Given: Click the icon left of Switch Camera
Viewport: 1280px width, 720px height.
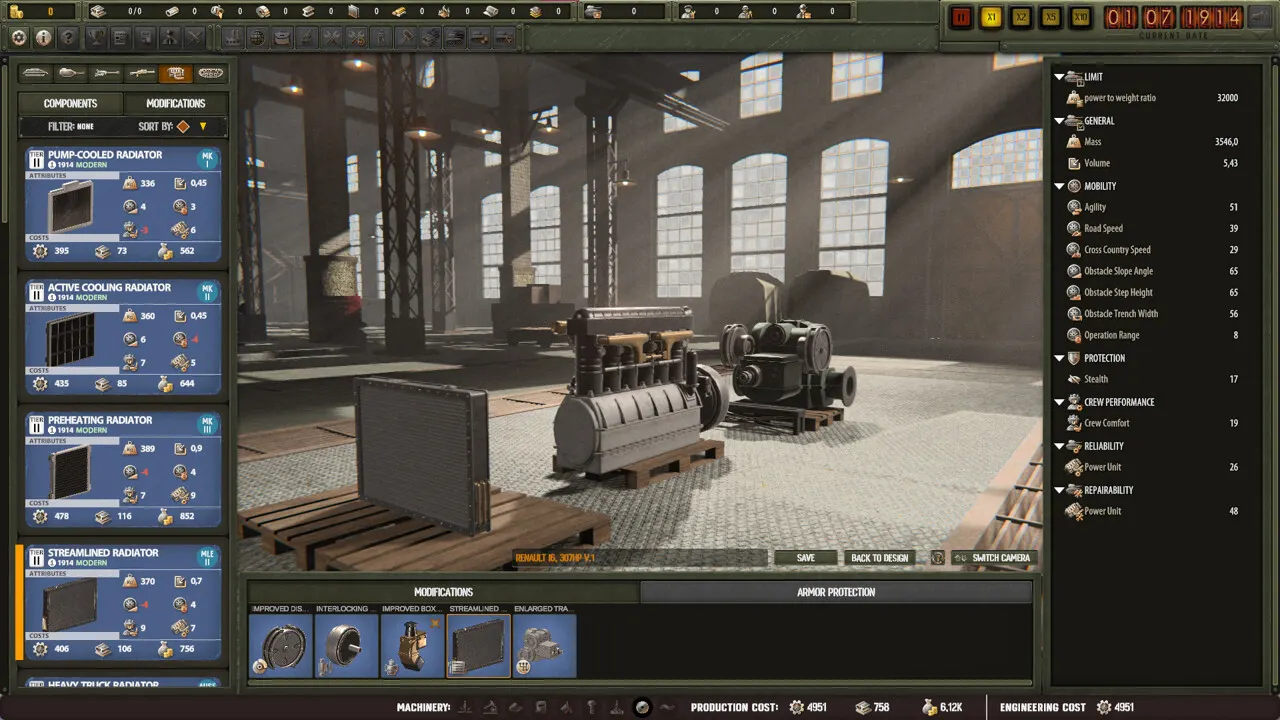Looking at the screenshot, I should point(937,558).
